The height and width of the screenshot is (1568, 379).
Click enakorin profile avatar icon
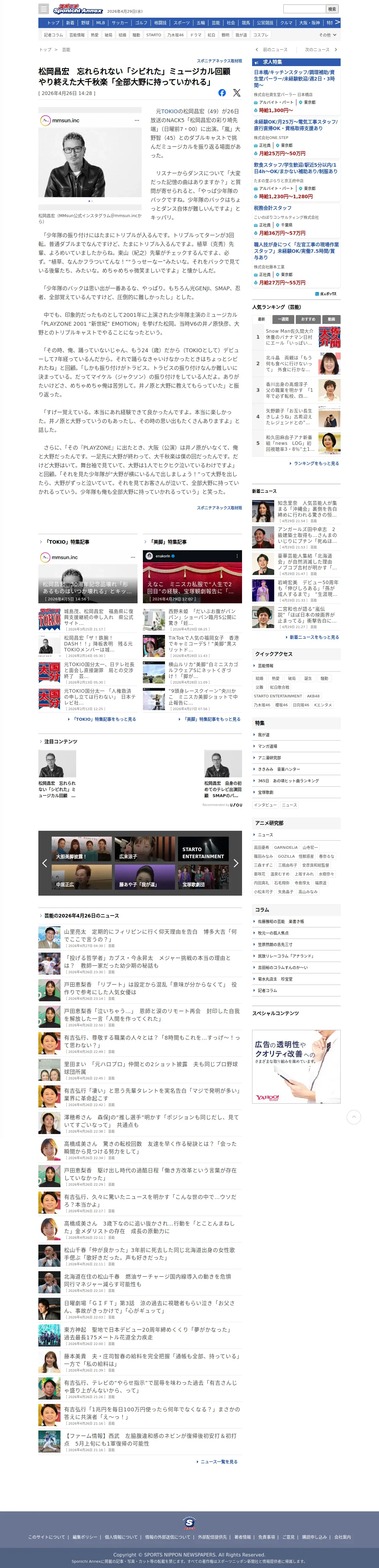pos(149,556)
